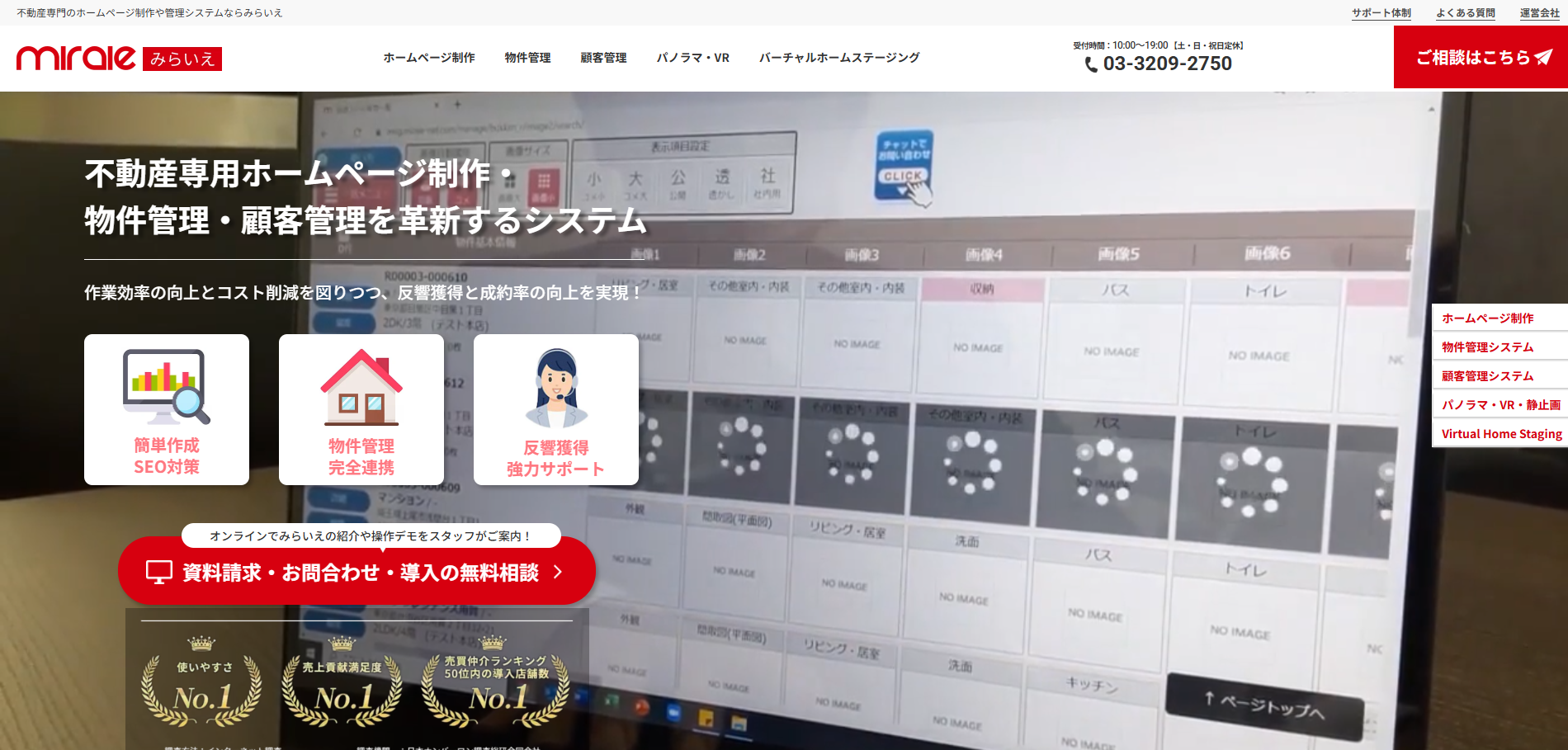Click the house icon above 物件管理完全連携
Viewport: 1568px width, 750px height.
(x=361, y=386)
